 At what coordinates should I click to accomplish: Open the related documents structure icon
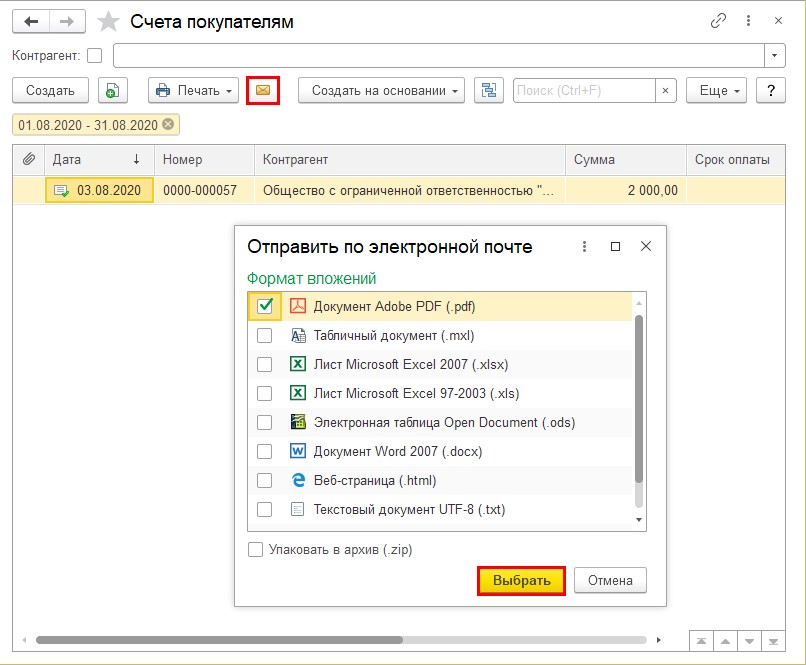click(488, 90)
